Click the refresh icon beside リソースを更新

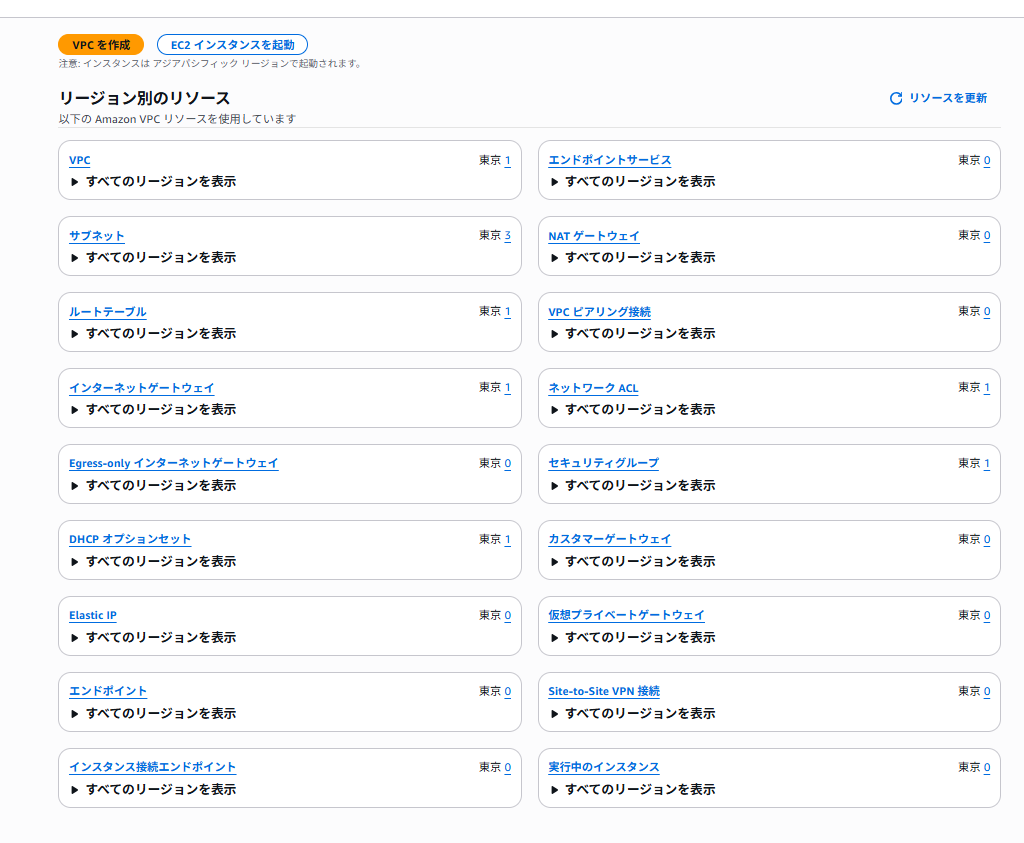tap(896, 98)
